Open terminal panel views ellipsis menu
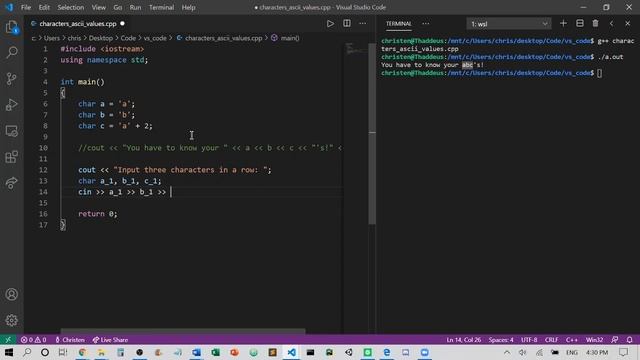The height and width of the screenshot is (360, 640). 426,24
